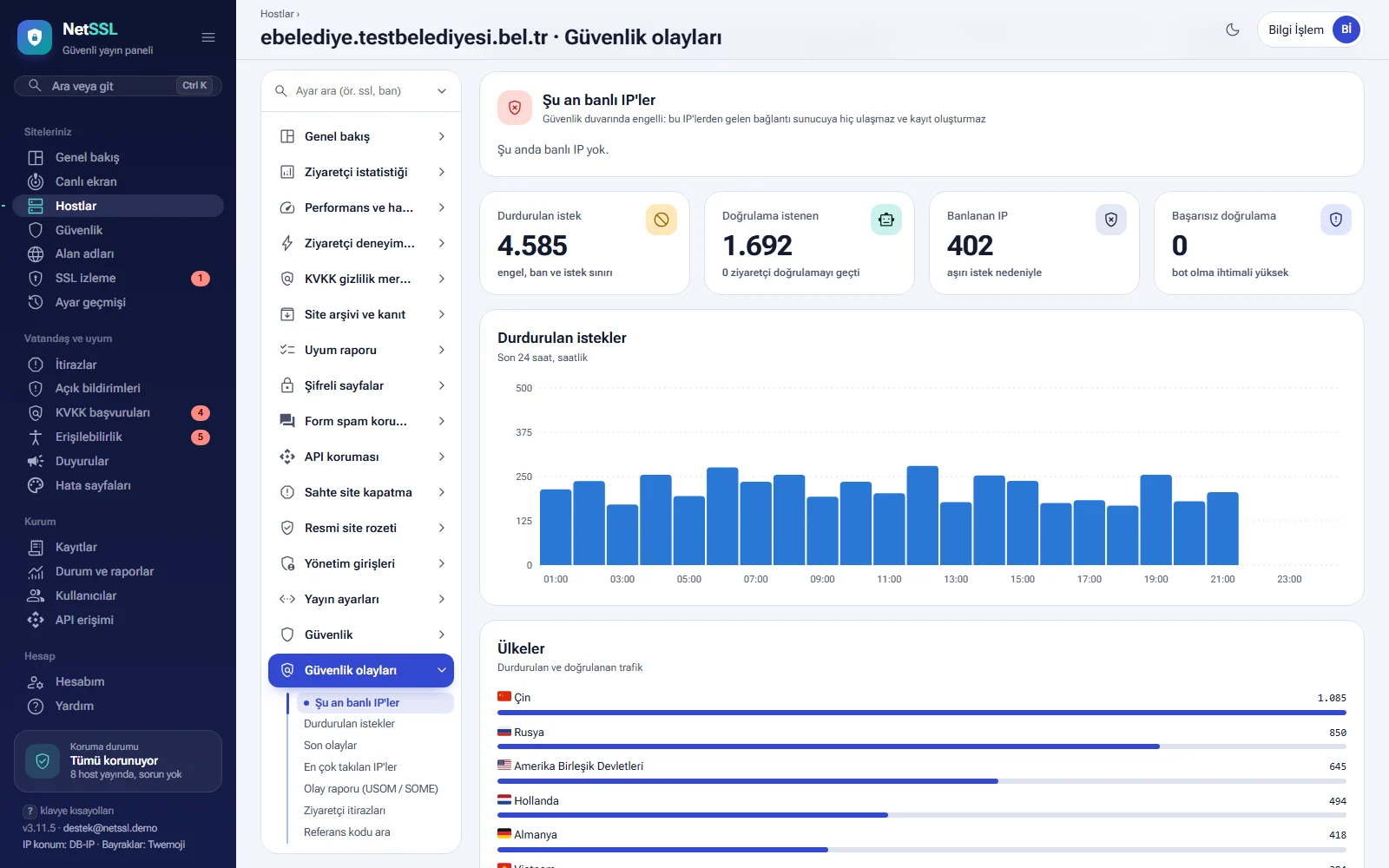The width and height of the screenshot is (1389, 868).
Task: Open Olay raporu (USOM / SOME) sub-item
Action: (x=371, y=789)
